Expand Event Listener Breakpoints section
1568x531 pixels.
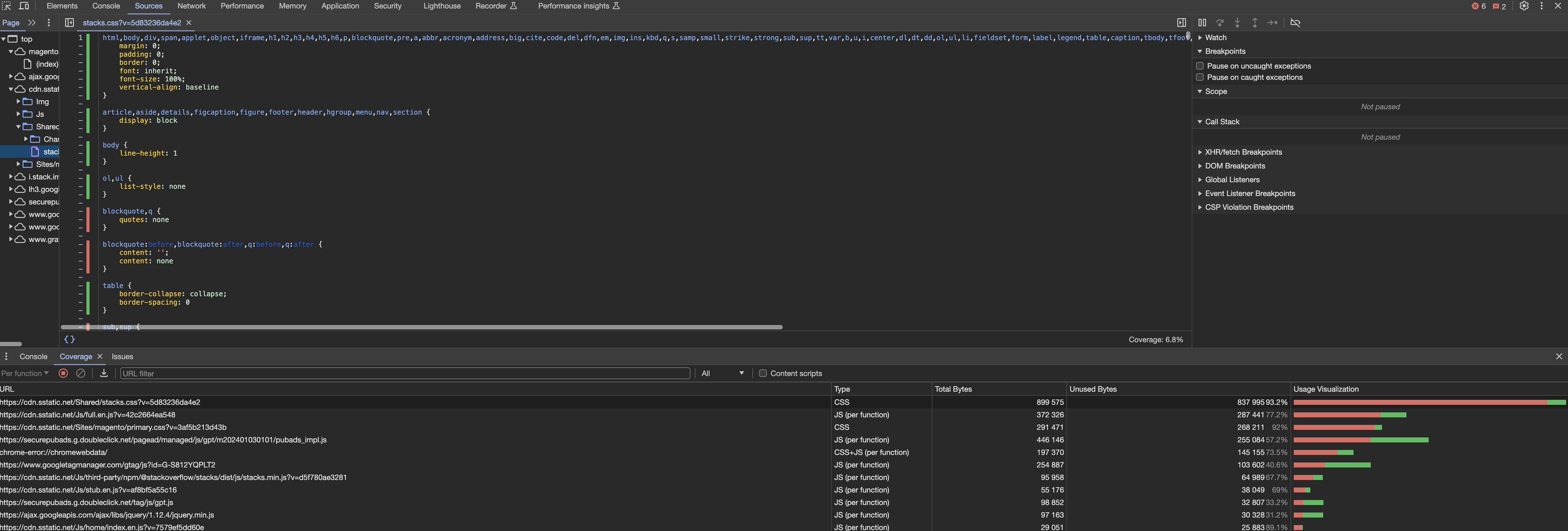[1250, 193]
